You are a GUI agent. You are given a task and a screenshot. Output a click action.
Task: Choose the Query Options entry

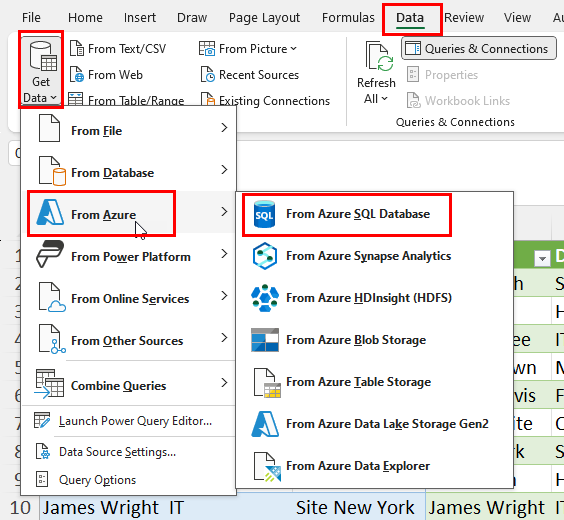[128, 480]
